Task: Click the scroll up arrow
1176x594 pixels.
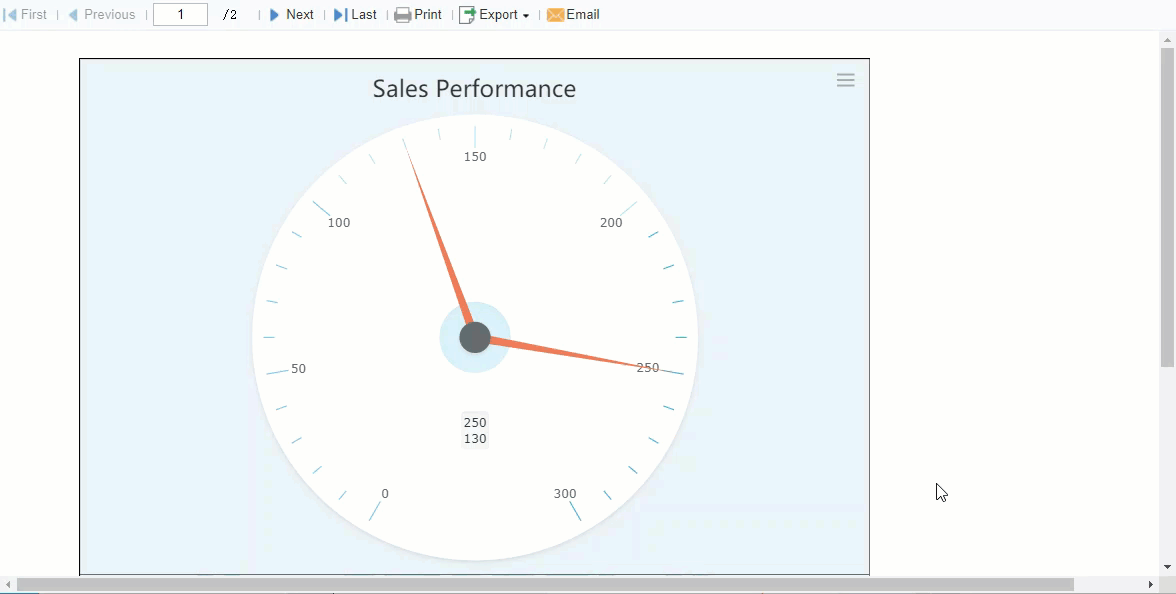Action: coord(1167,40)
